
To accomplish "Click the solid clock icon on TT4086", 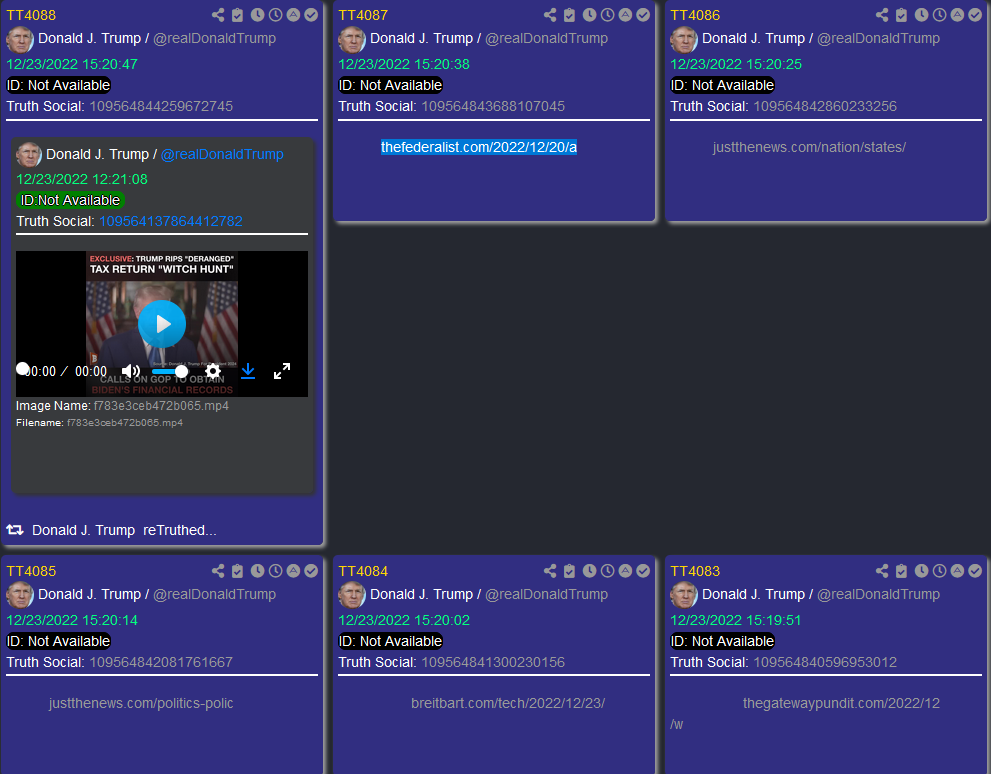I will point(921,15).
